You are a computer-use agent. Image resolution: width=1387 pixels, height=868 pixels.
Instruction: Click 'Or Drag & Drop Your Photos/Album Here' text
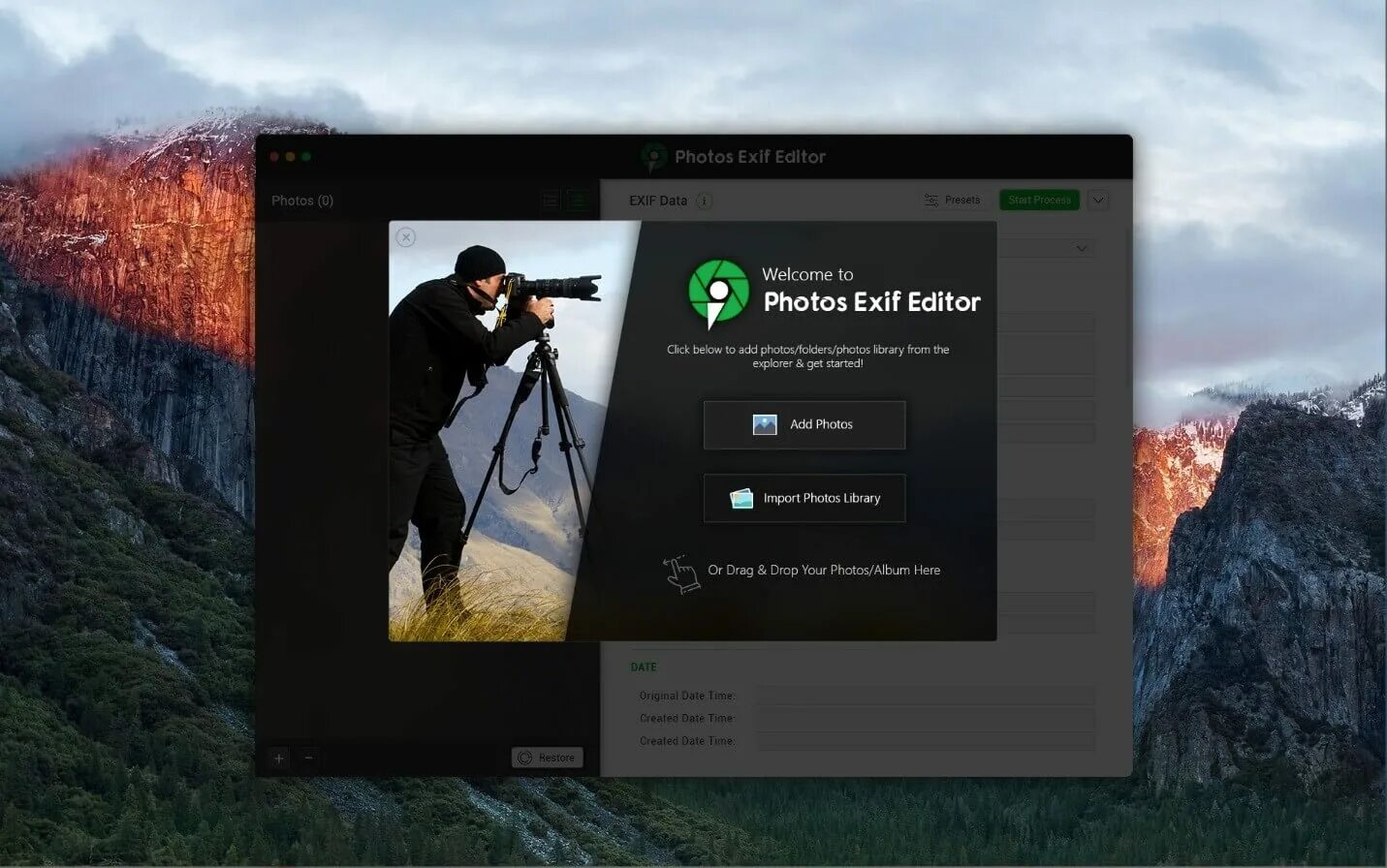[x=824, y=570]
